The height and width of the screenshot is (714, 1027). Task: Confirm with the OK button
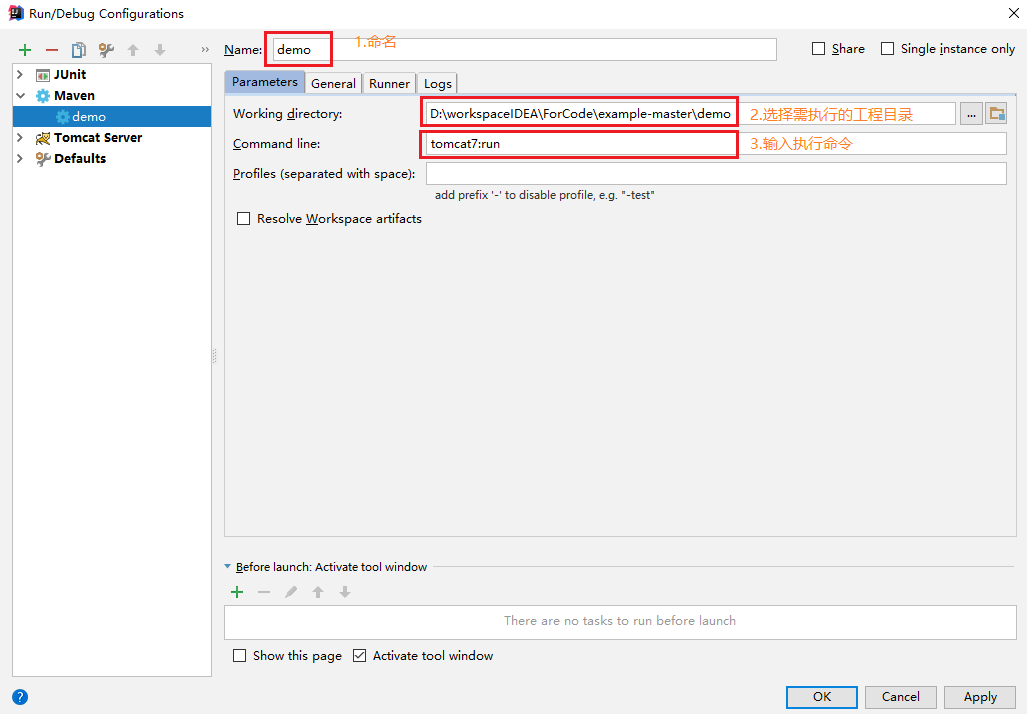click(x=822, y=697)
